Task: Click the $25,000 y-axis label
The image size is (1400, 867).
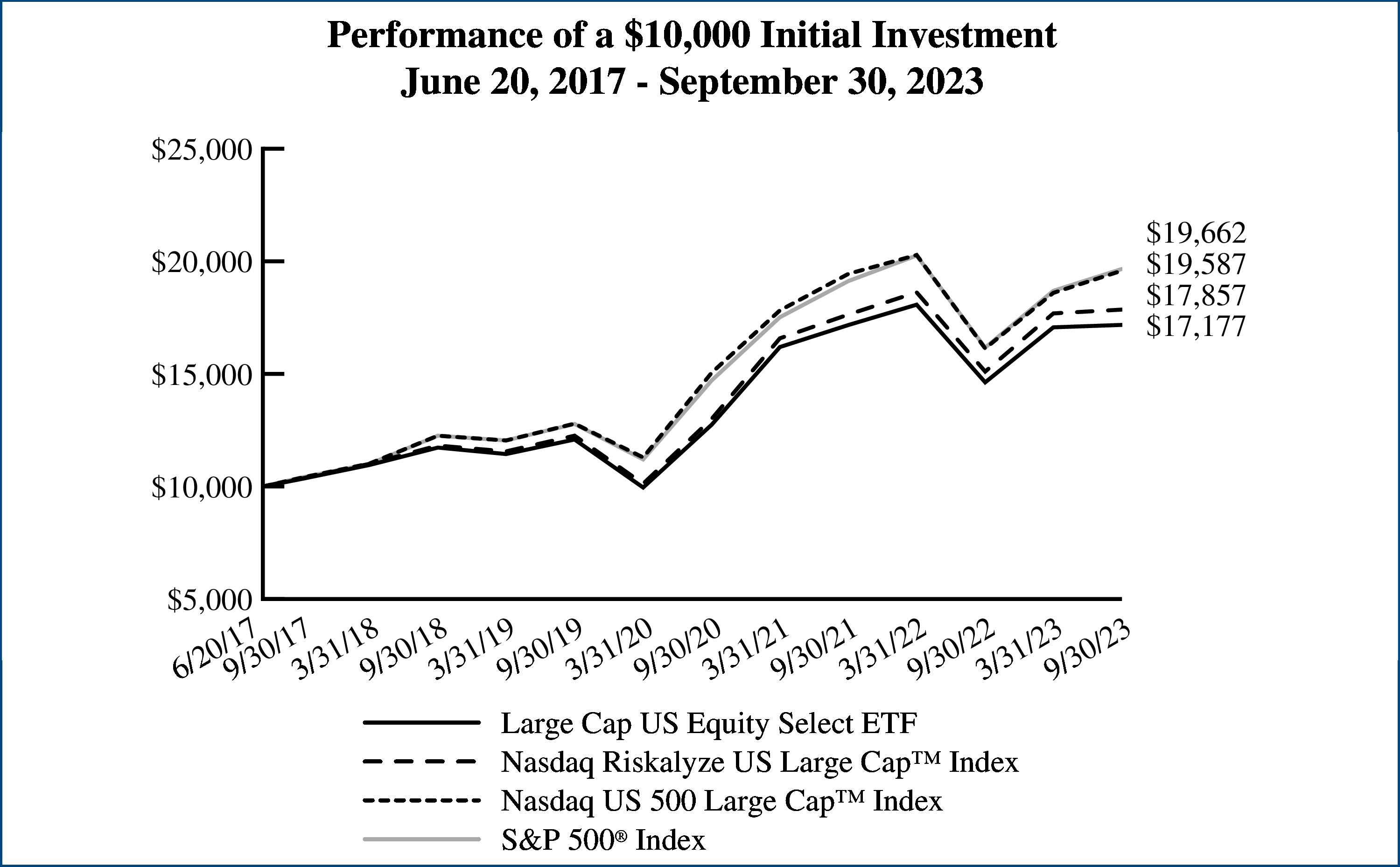Action: click(x=201, y=150)
